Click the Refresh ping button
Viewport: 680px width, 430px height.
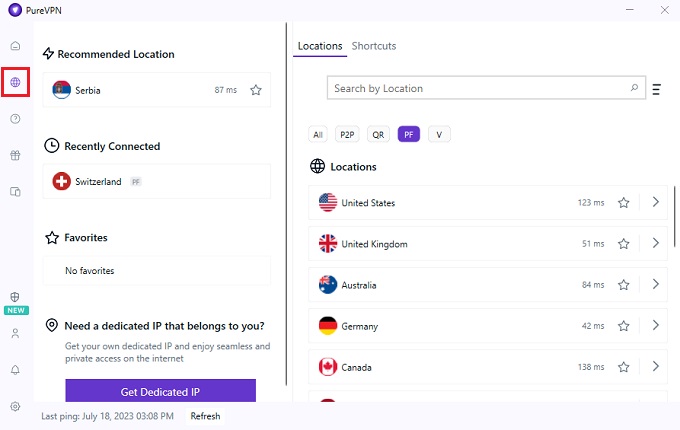coord(205,416)
